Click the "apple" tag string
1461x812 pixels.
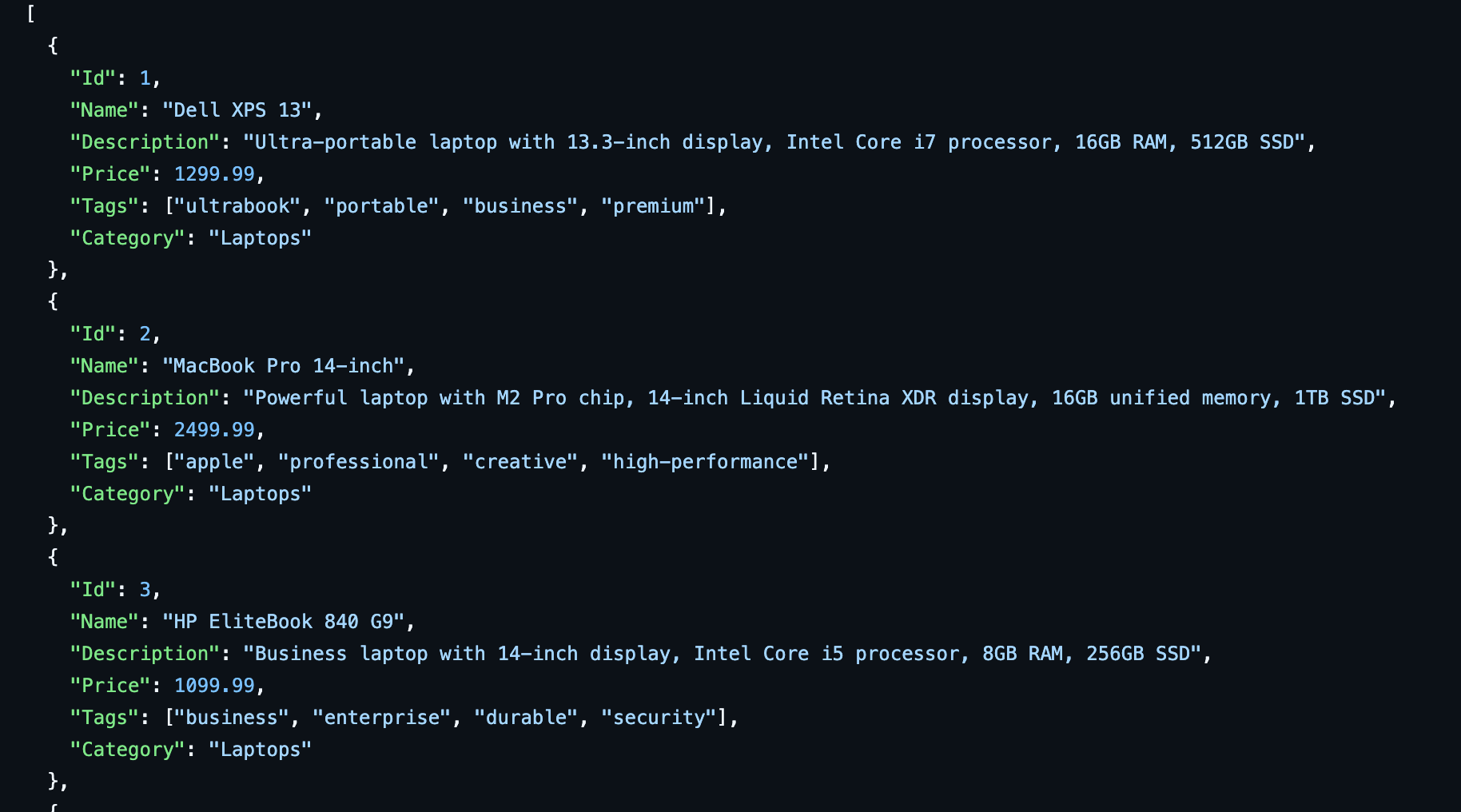tap(214, 461)
